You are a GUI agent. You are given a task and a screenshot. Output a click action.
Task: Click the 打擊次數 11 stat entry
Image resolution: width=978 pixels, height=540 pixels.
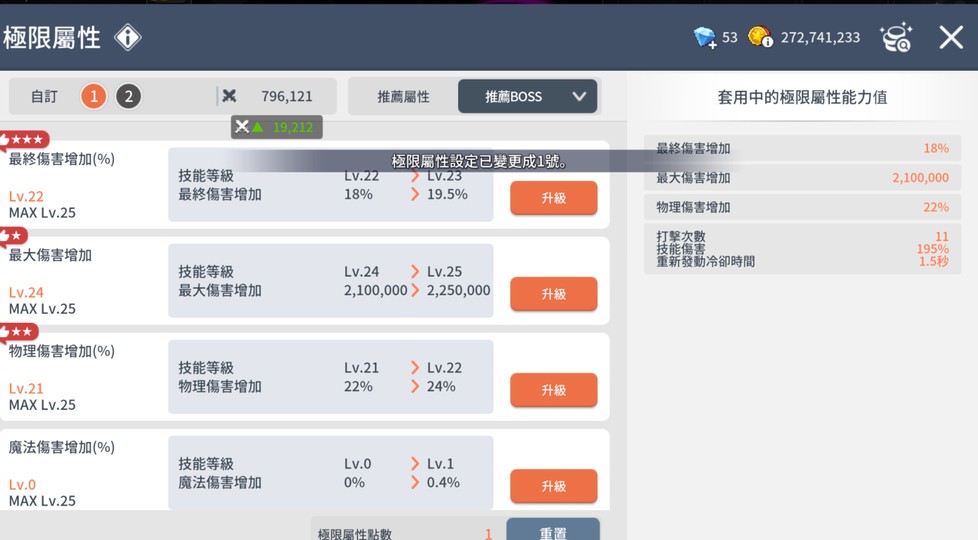803,237
